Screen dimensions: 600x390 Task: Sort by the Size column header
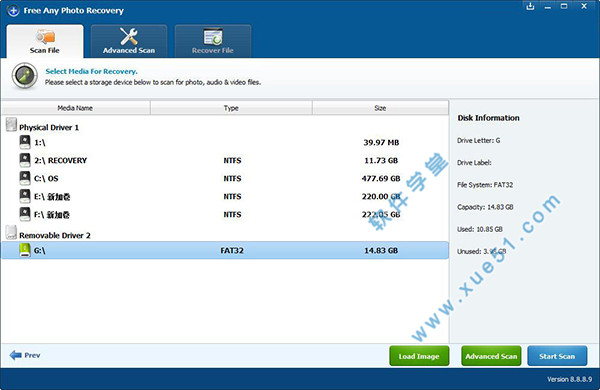[380, 108]
